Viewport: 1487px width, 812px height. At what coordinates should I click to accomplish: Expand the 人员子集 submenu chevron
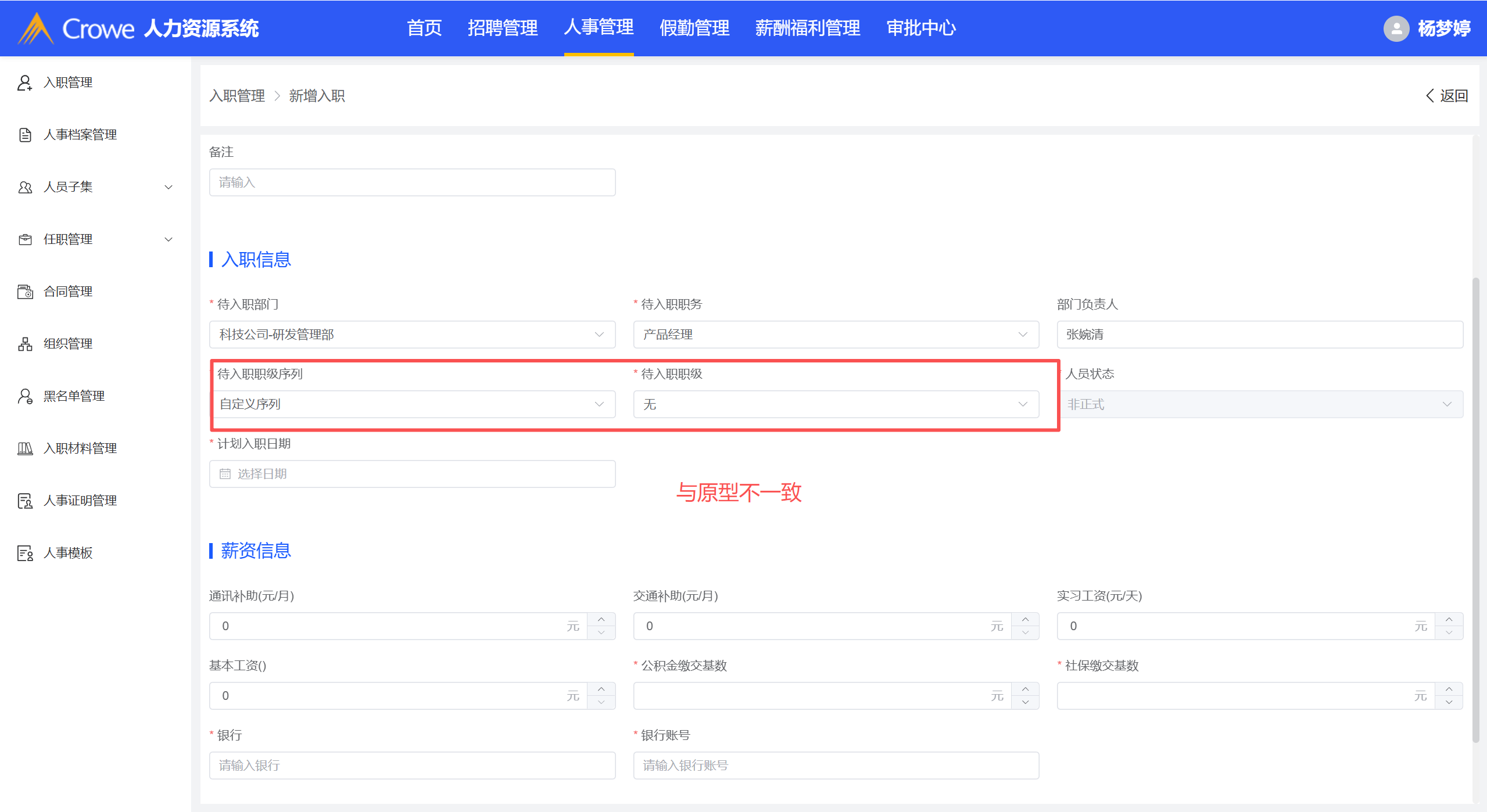point(169,187)
